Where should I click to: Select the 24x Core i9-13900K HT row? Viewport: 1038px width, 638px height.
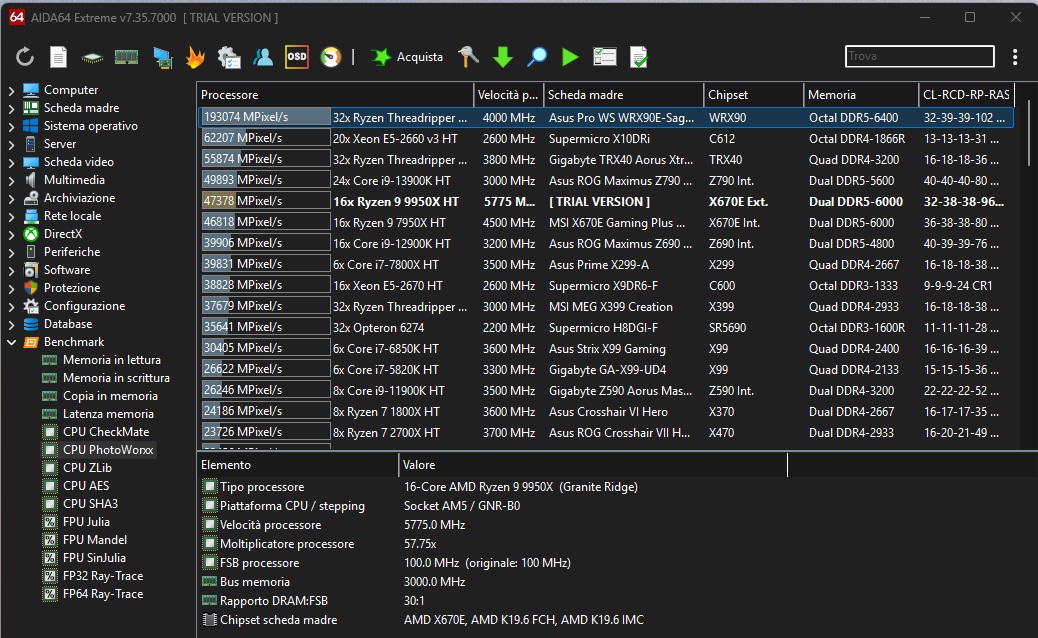[606, 180]
